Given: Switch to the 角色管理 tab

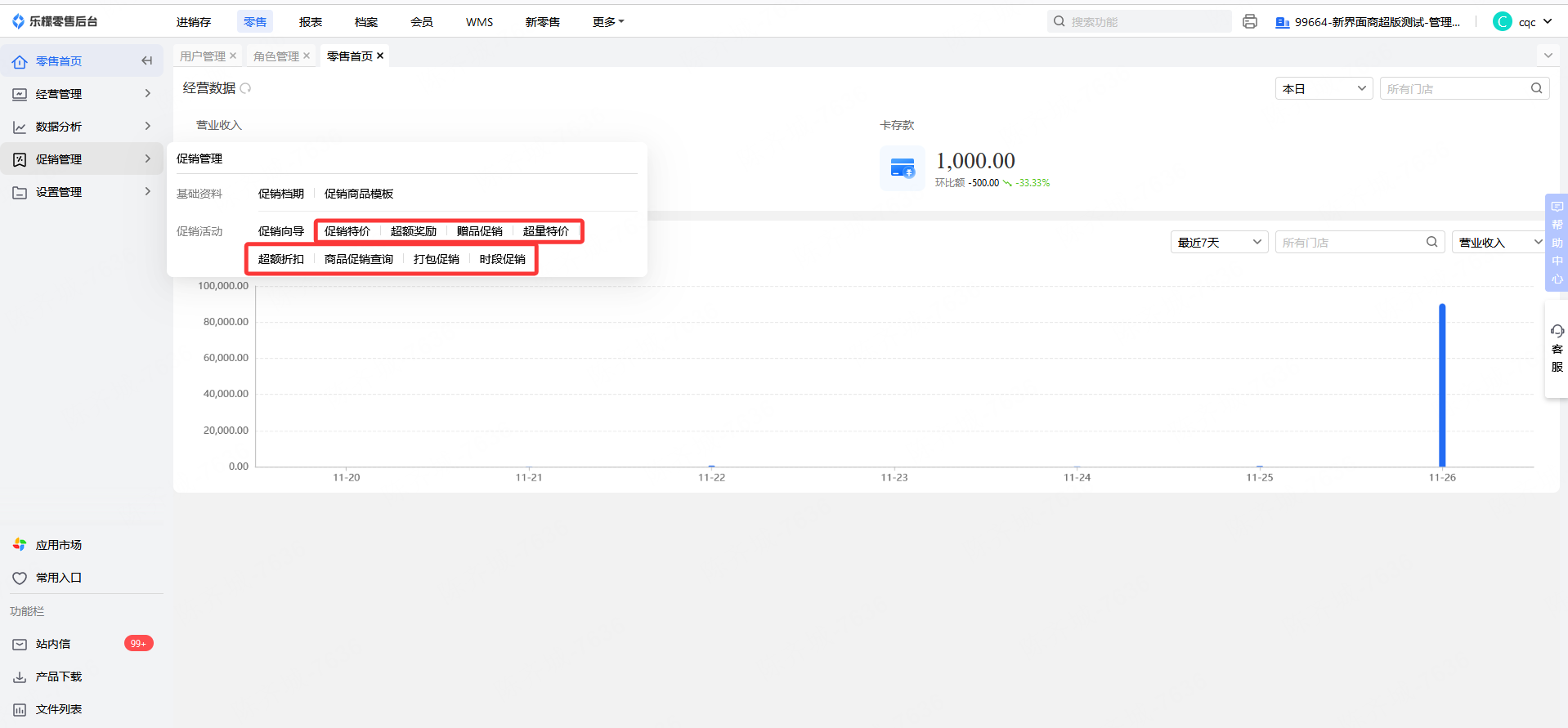Looking at the screenshot, I should [x=276, y=56].
